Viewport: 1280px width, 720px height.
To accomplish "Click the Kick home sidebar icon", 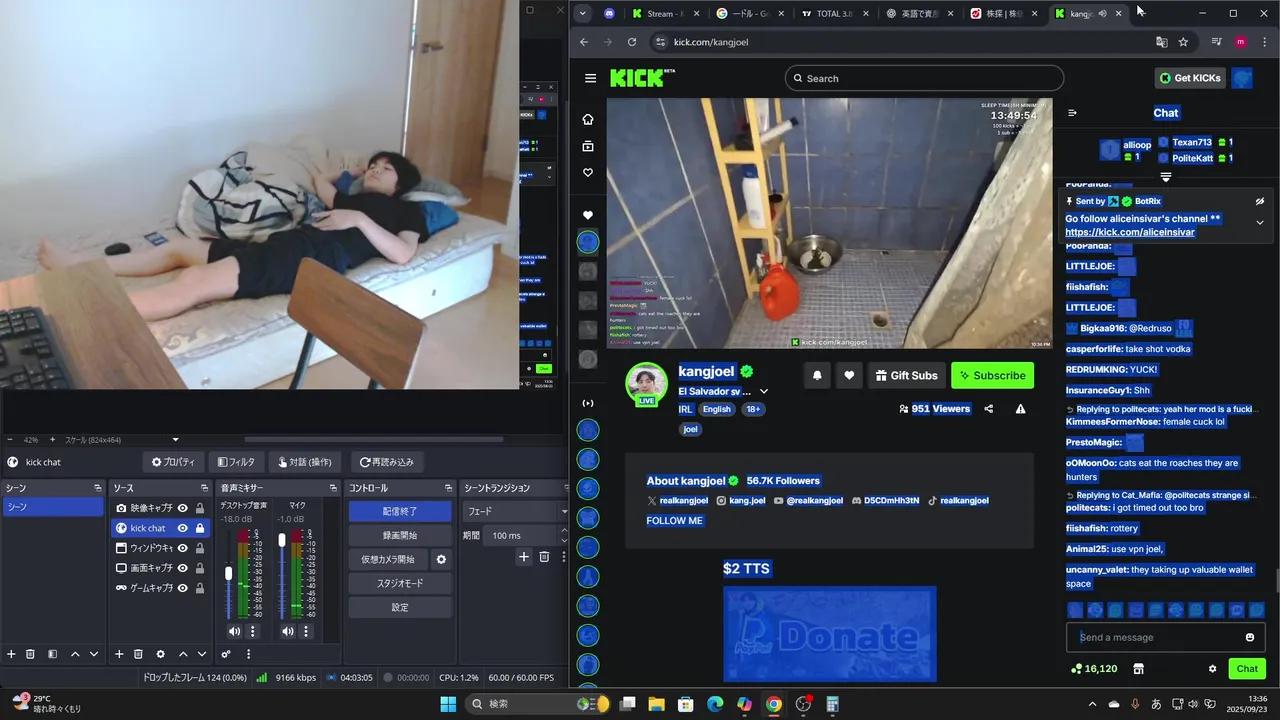I will [x=588, y=119].
